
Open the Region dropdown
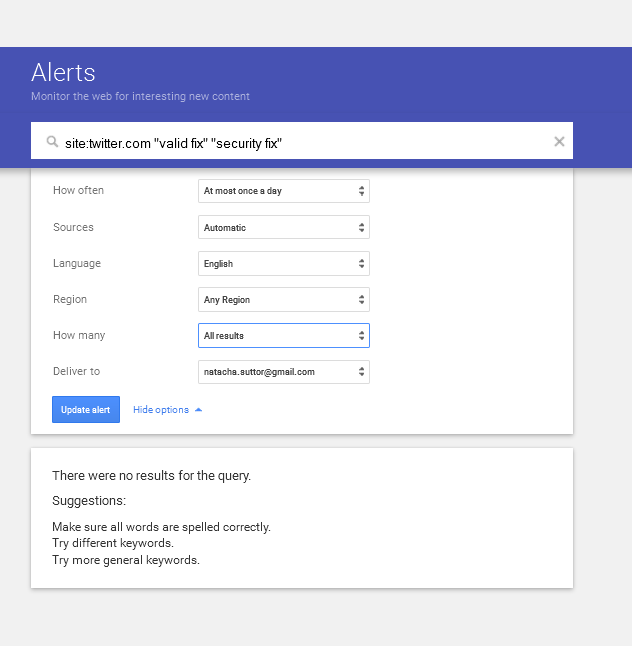coord(284,300)
